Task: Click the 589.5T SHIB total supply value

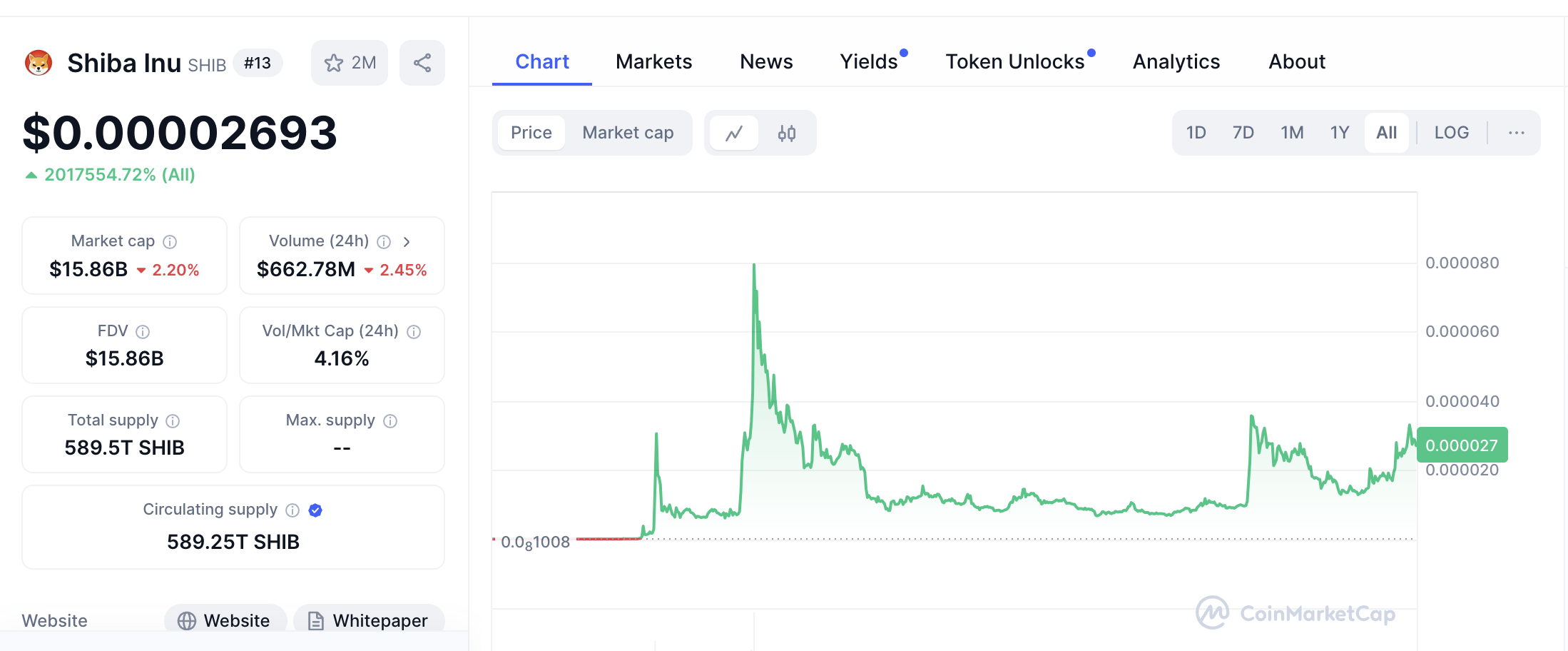Action: [x=125, y=448]
